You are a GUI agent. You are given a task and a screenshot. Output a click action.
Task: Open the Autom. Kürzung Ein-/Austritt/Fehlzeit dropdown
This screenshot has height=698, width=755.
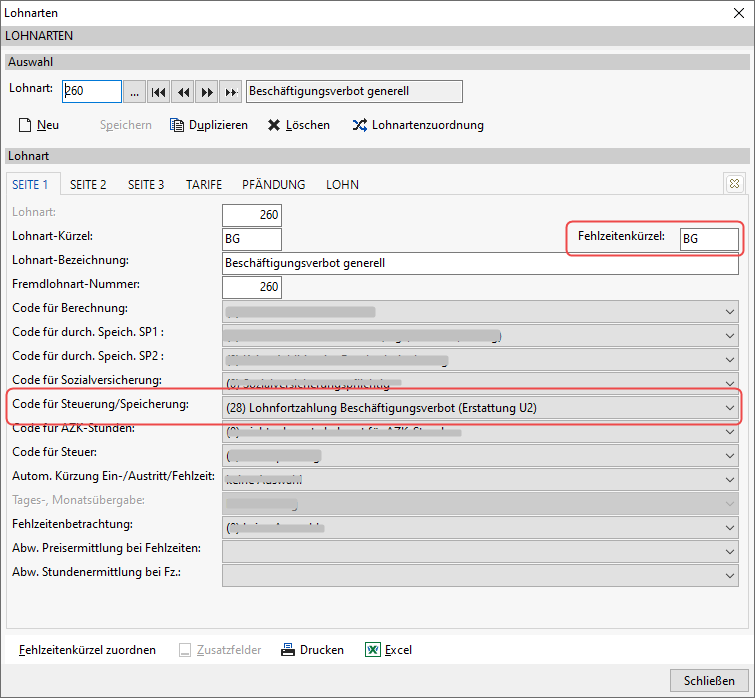pyautogui.click(x=480, y=480)
